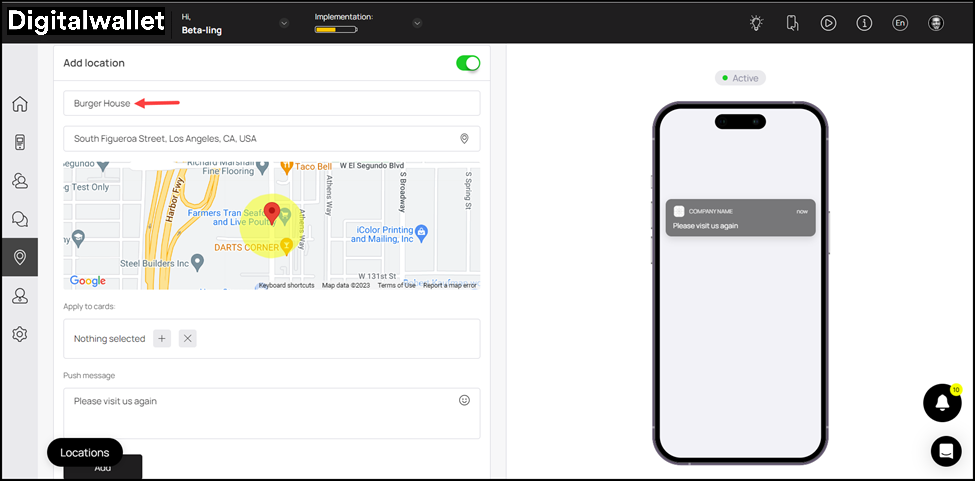Click the plus button to add cards
Image resolution: width=975 pixels, height=481 pixels.
[162, 339]
